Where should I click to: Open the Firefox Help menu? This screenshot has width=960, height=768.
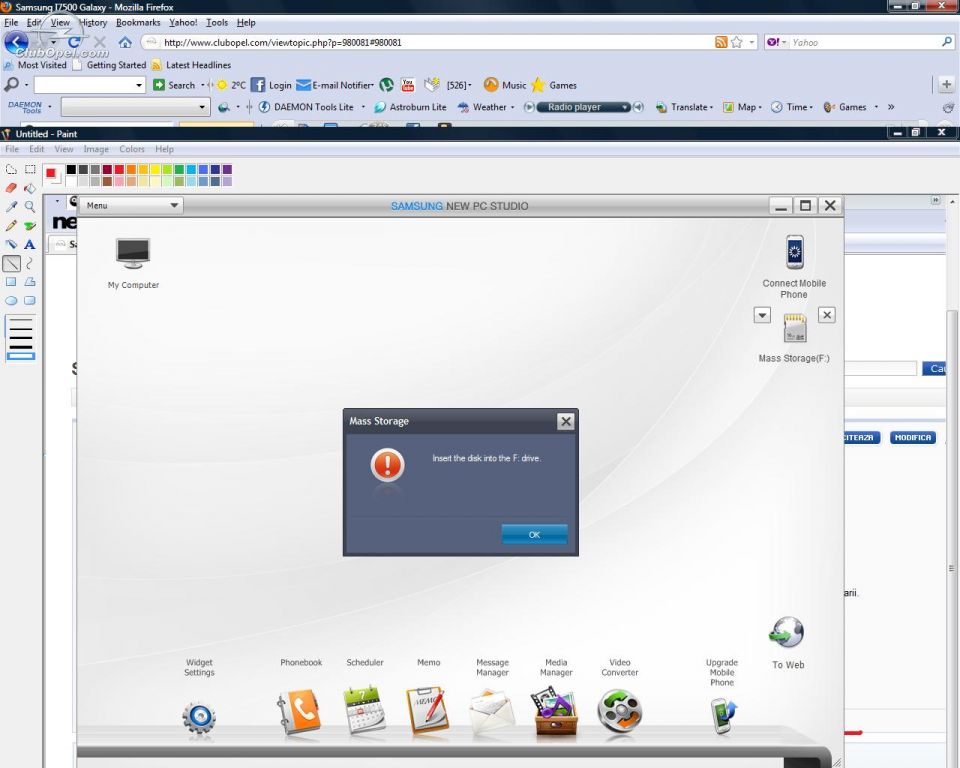pyautogui.click(x=246, y=23)
